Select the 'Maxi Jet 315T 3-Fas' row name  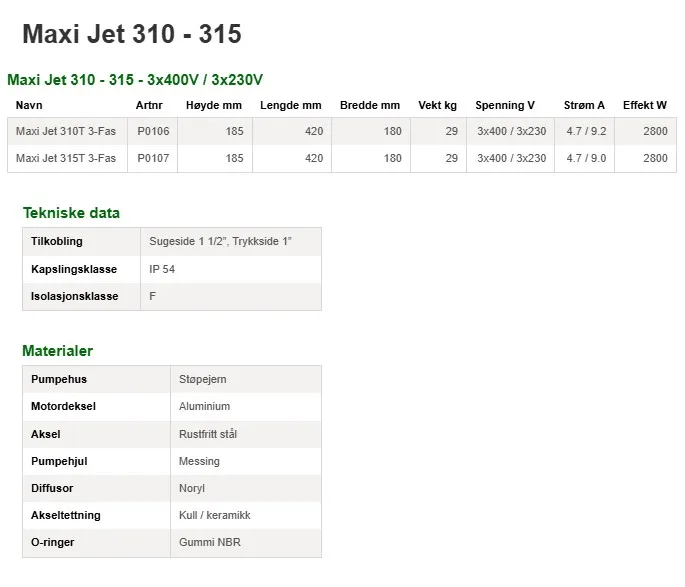coord(66,158)
